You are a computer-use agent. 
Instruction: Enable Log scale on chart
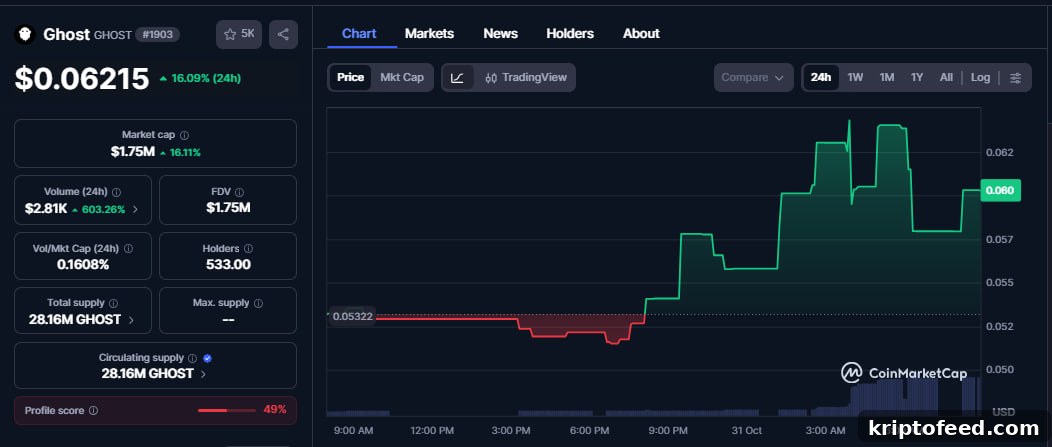[x=980, y=78]
